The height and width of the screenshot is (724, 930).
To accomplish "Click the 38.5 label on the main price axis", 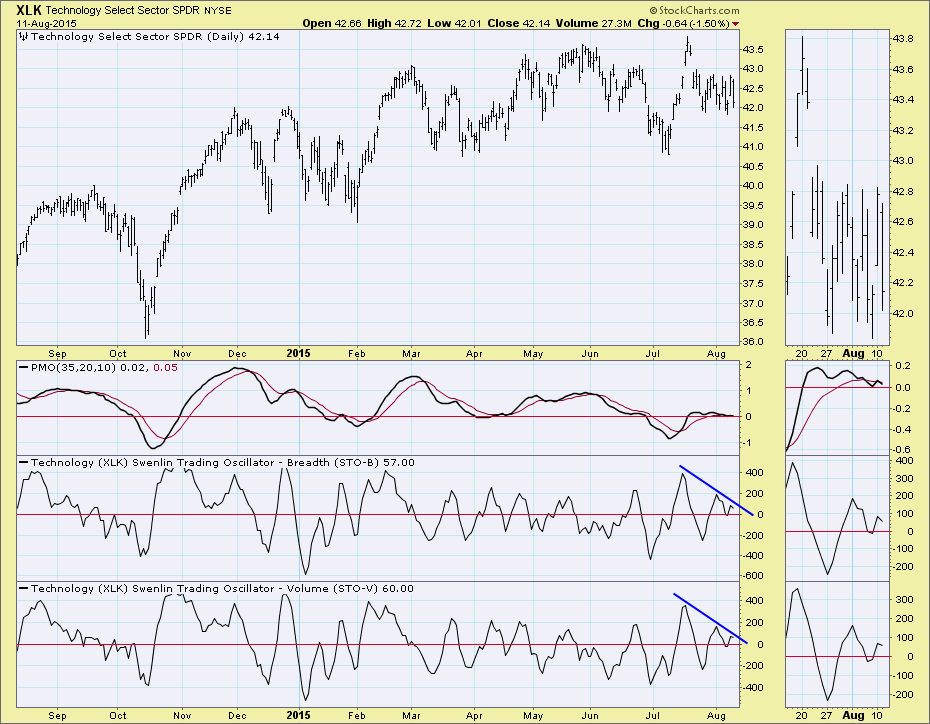I will click(x=753, y=244).
